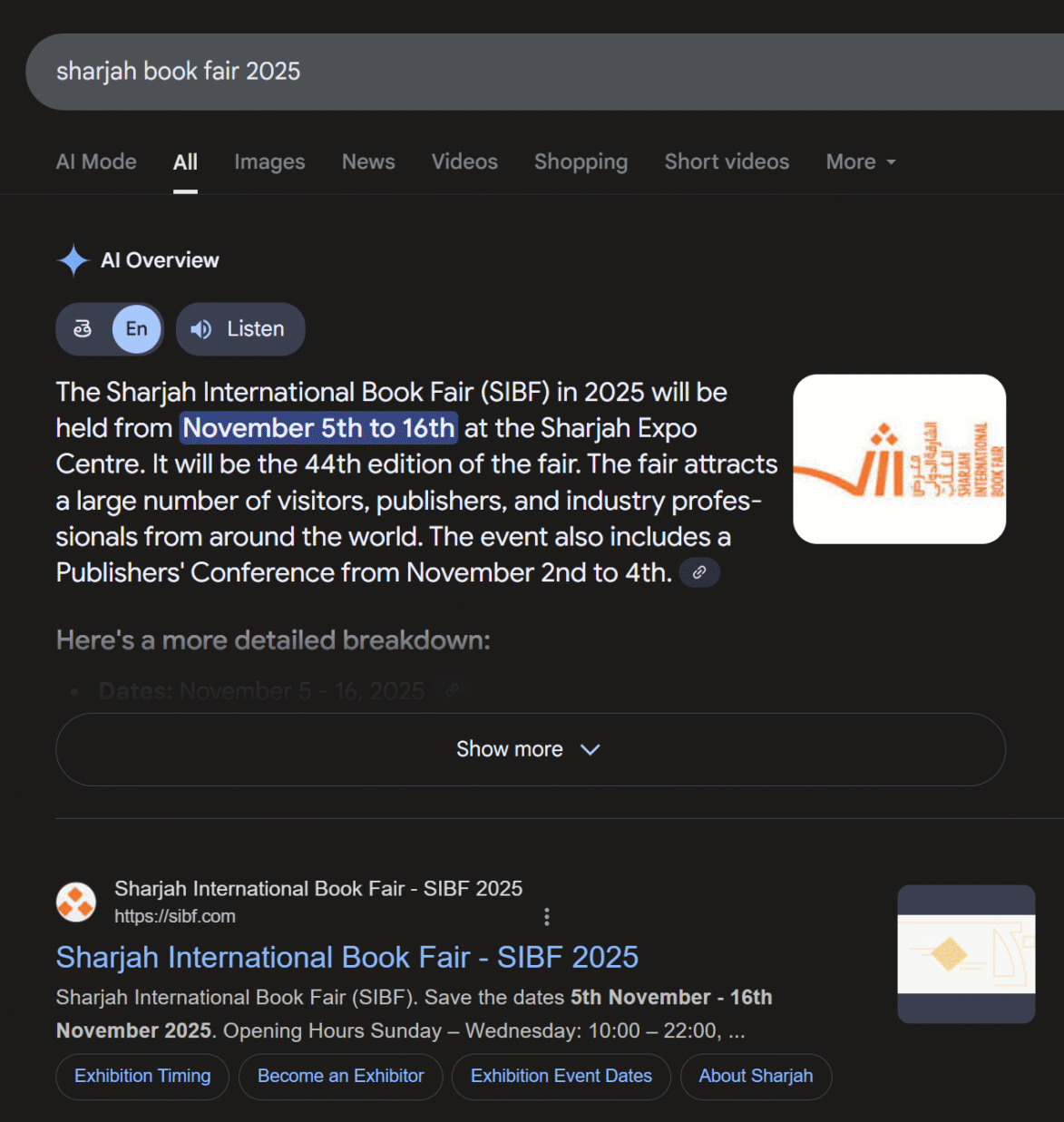This screenshot has width=1064, height=1122.
Task: Click the source link icon after paragraph
Action: click(x=699, y=573)
